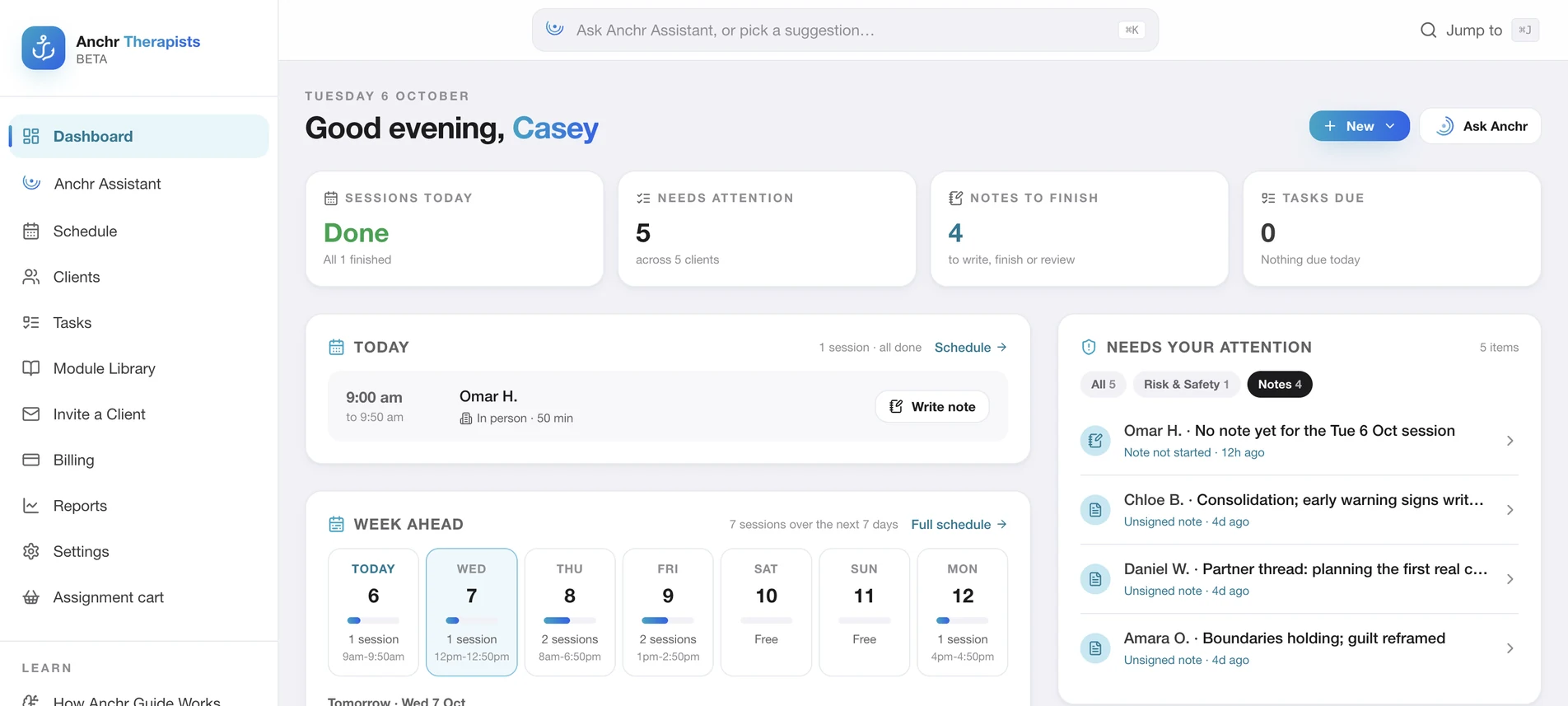Select the Sat 10 day card
Viewport: 1568px width, 706px height.
(766, 612)
